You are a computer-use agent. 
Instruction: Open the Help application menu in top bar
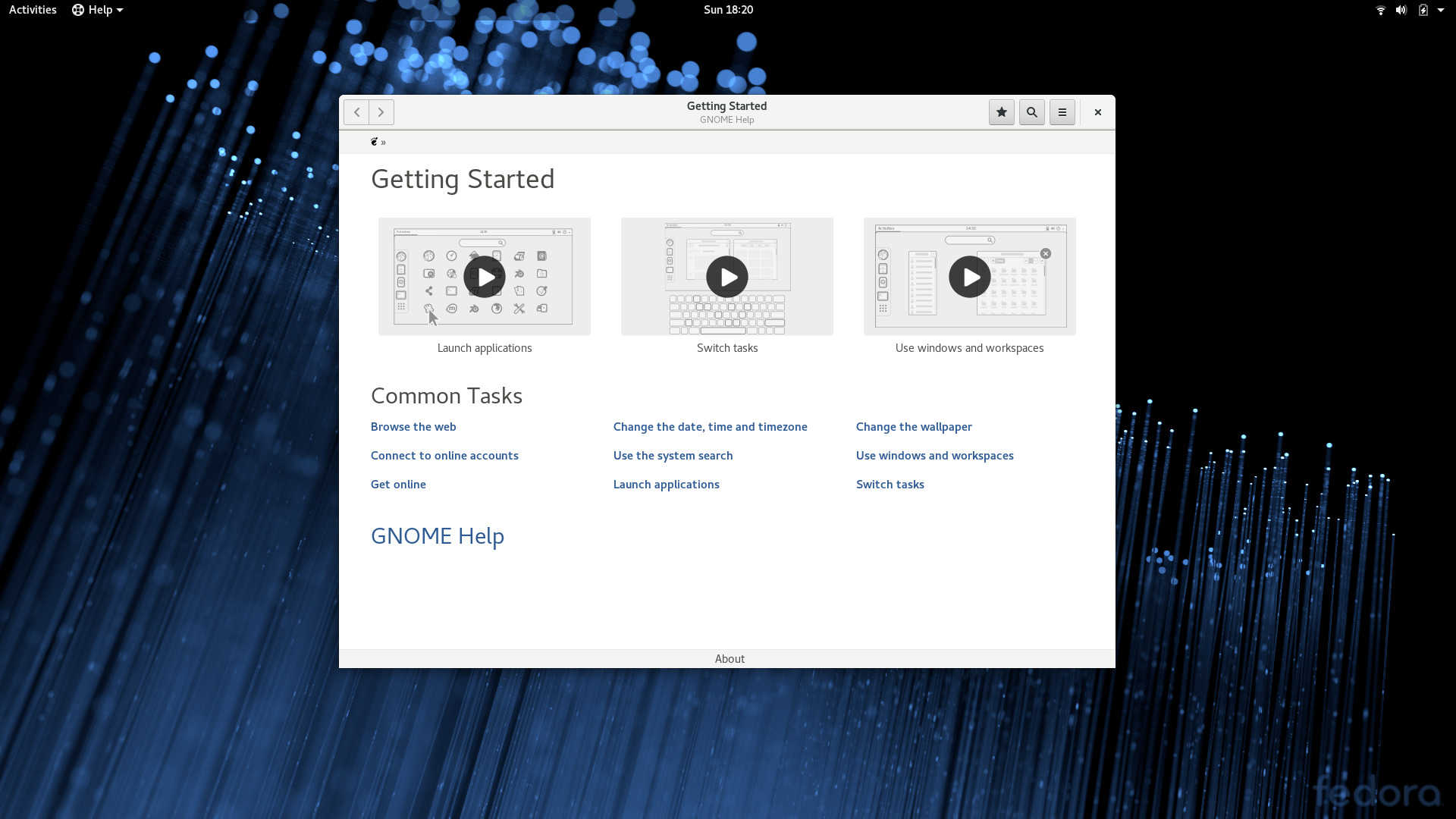point(97,10)
